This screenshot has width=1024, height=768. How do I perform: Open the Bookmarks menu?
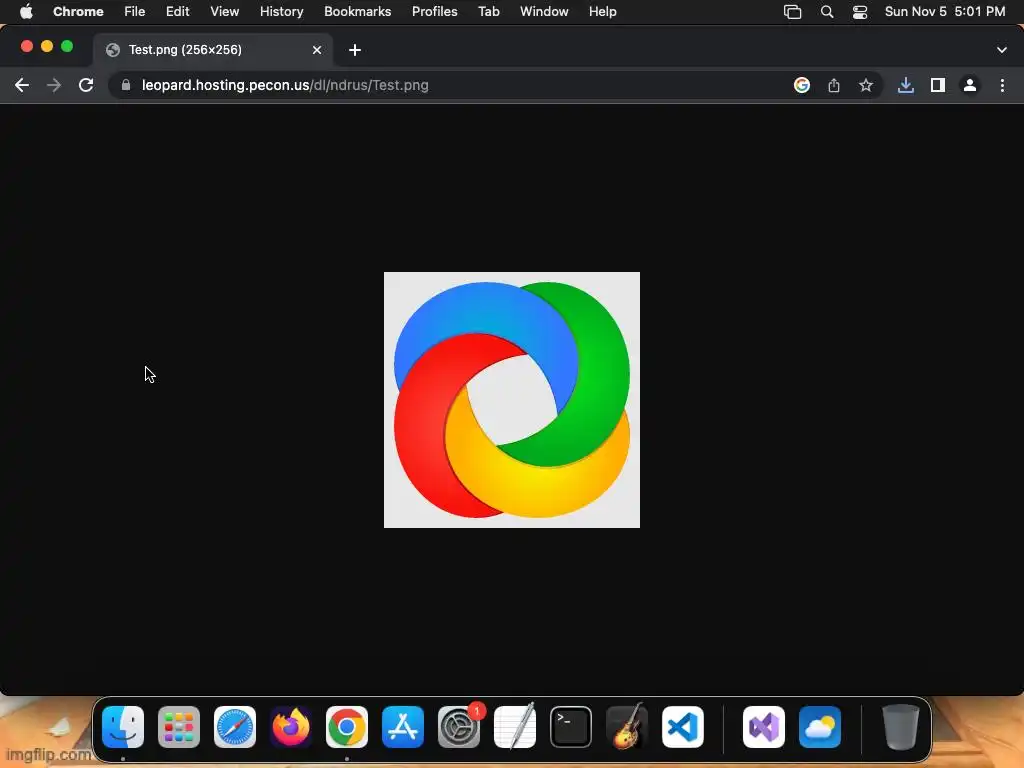358,12
